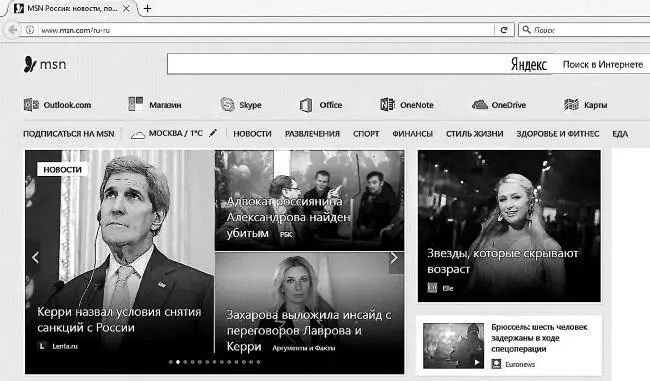
Task: Open the Карты maps icon
Action: click(571, 104)
